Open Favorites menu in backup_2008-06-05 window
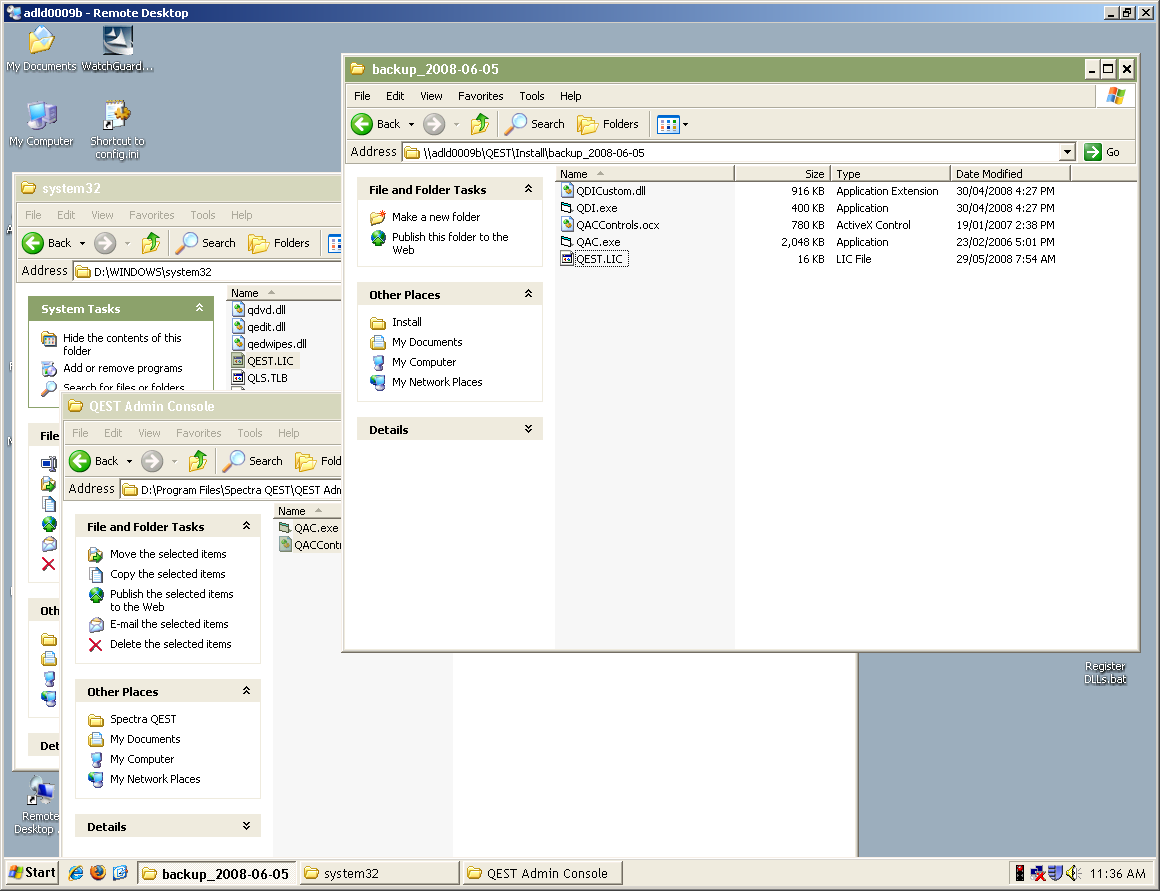The width and height of the screenshot is (1160, 891). click(x=480, y=96)
